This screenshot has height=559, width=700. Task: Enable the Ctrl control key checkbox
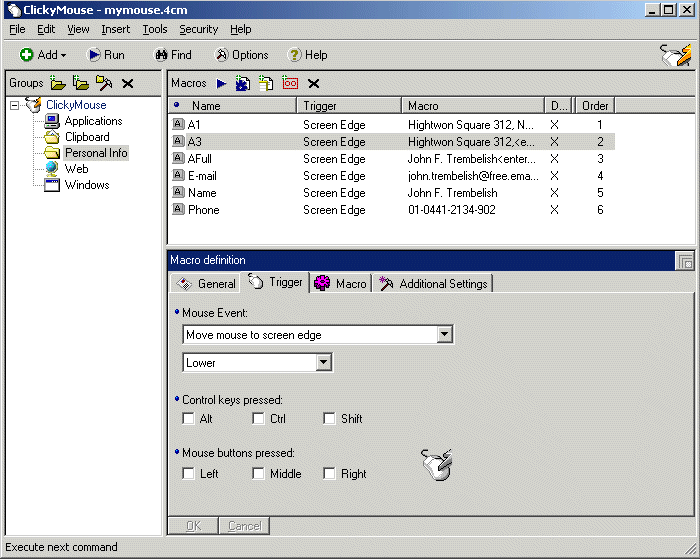(258, 419)
